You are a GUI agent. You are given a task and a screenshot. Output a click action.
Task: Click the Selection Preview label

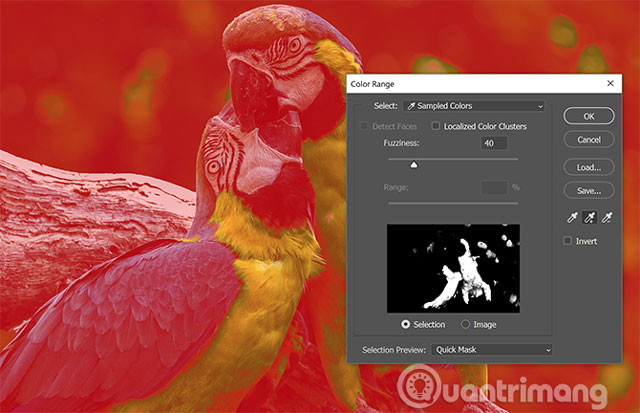[394, 350]
